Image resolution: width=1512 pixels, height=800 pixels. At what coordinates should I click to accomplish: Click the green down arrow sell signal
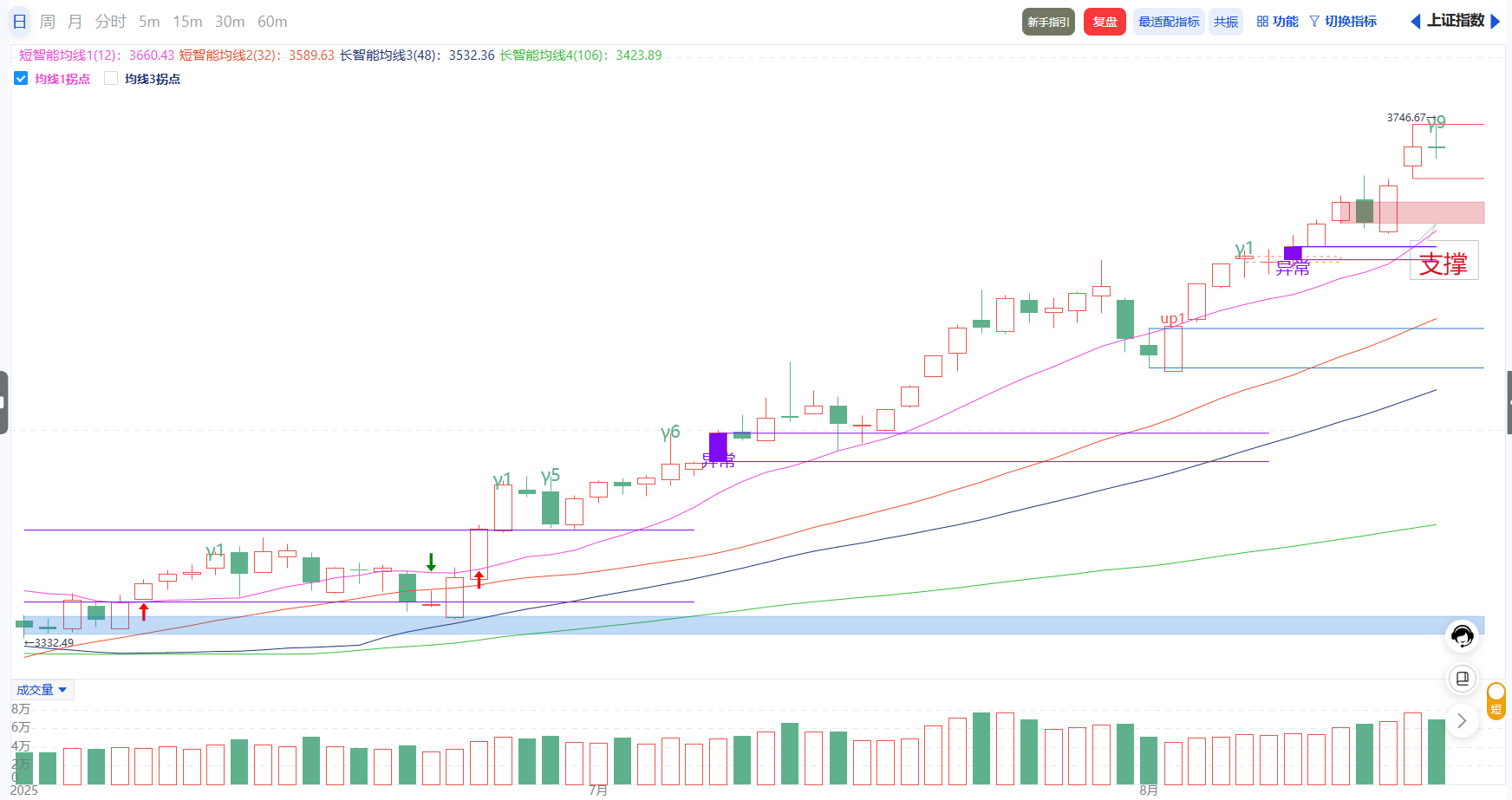431,562
